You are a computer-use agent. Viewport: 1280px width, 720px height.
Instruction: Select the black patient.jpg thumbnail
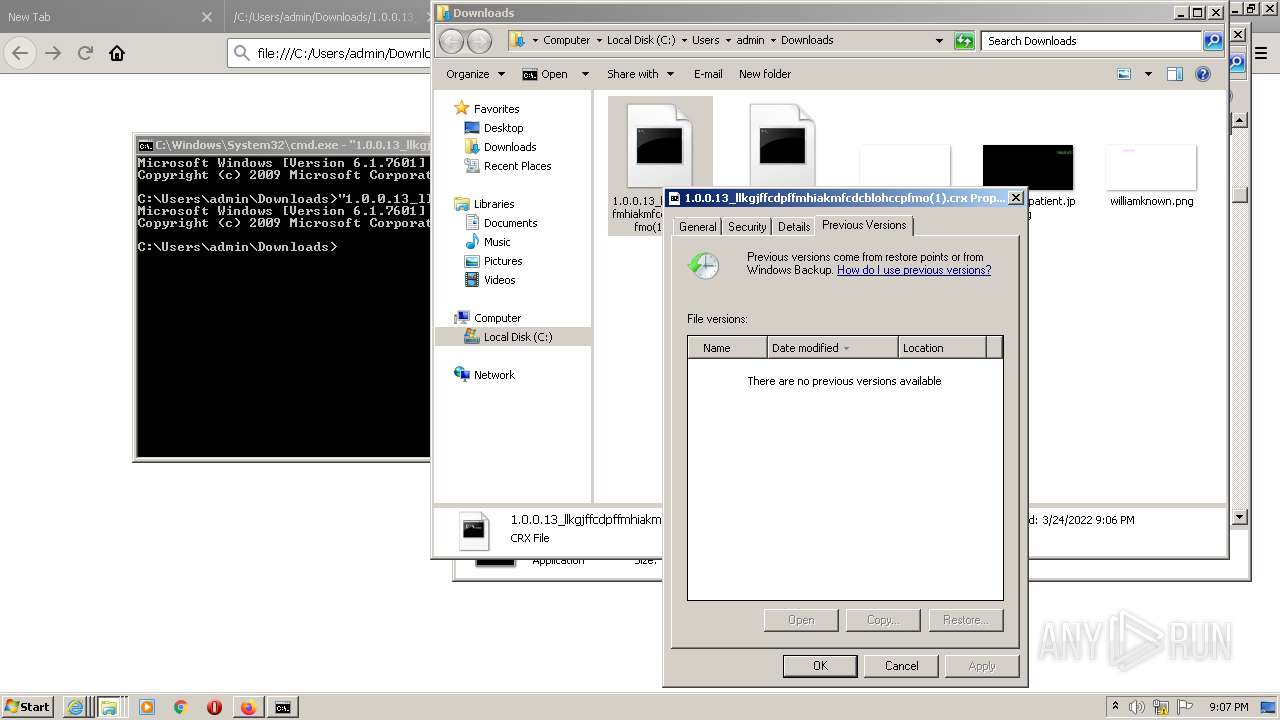pos(1028,167)
